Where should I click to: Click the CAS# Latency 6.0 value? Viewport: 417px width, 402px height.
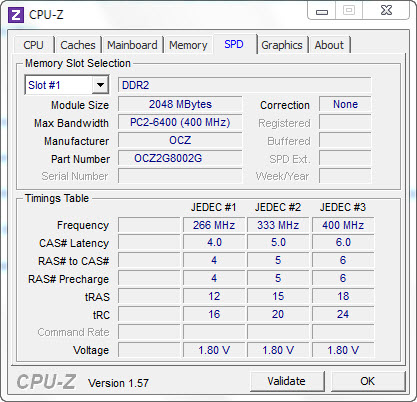[x=343, y=242]
